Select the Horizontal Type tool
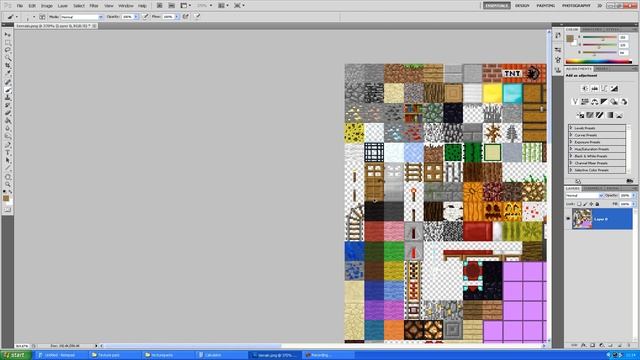 [7, 153]
